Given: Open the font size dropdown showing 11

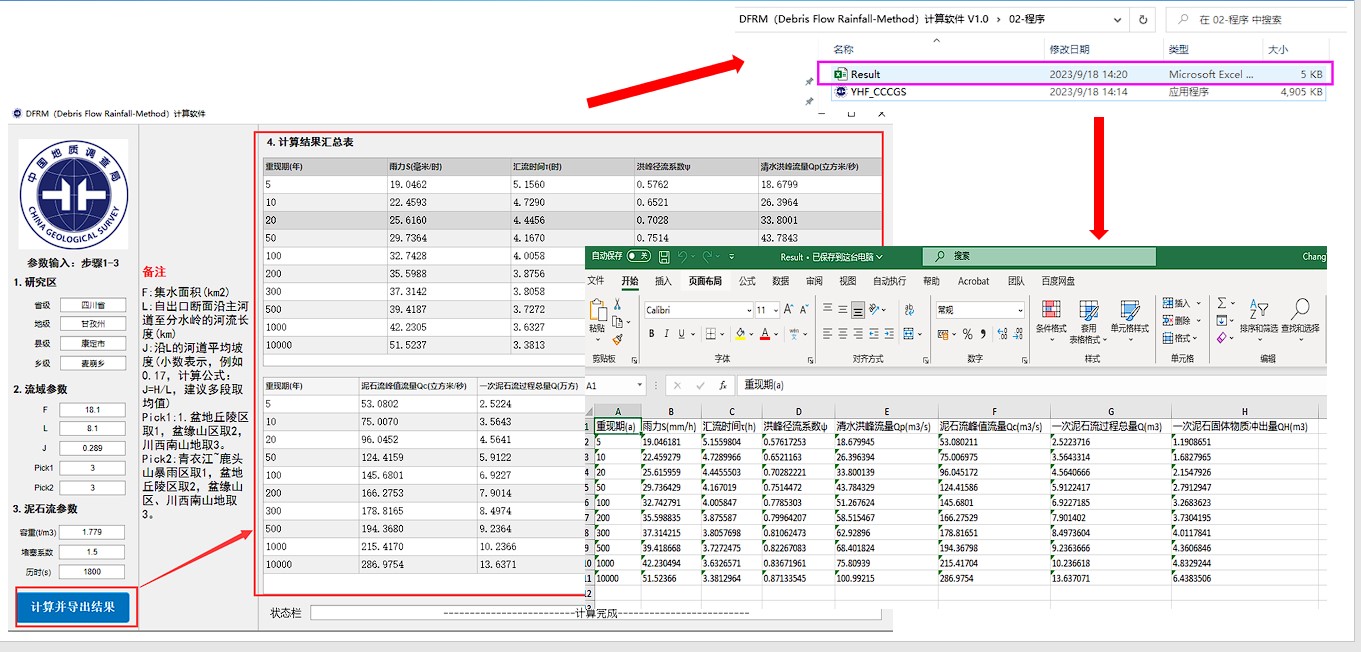Looking at the screenshot, I should coord(775,310).
